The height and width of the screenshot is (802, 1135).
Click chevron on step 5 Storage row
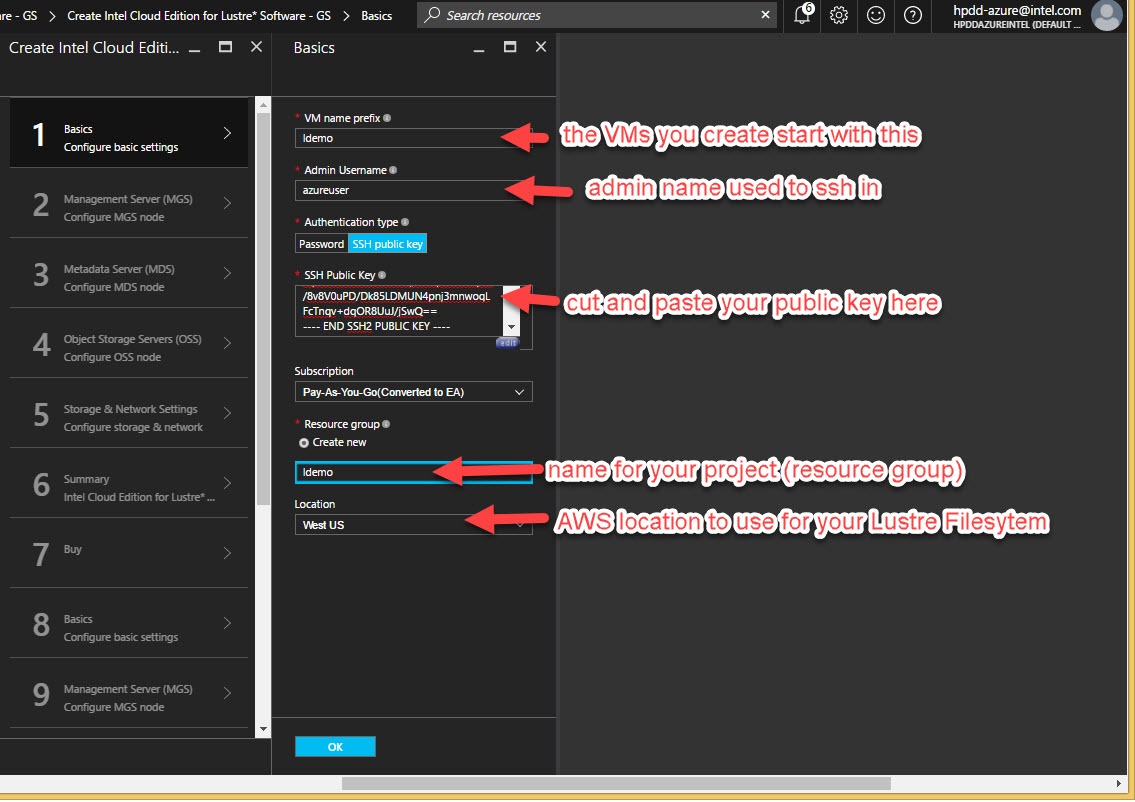(227, 413)
